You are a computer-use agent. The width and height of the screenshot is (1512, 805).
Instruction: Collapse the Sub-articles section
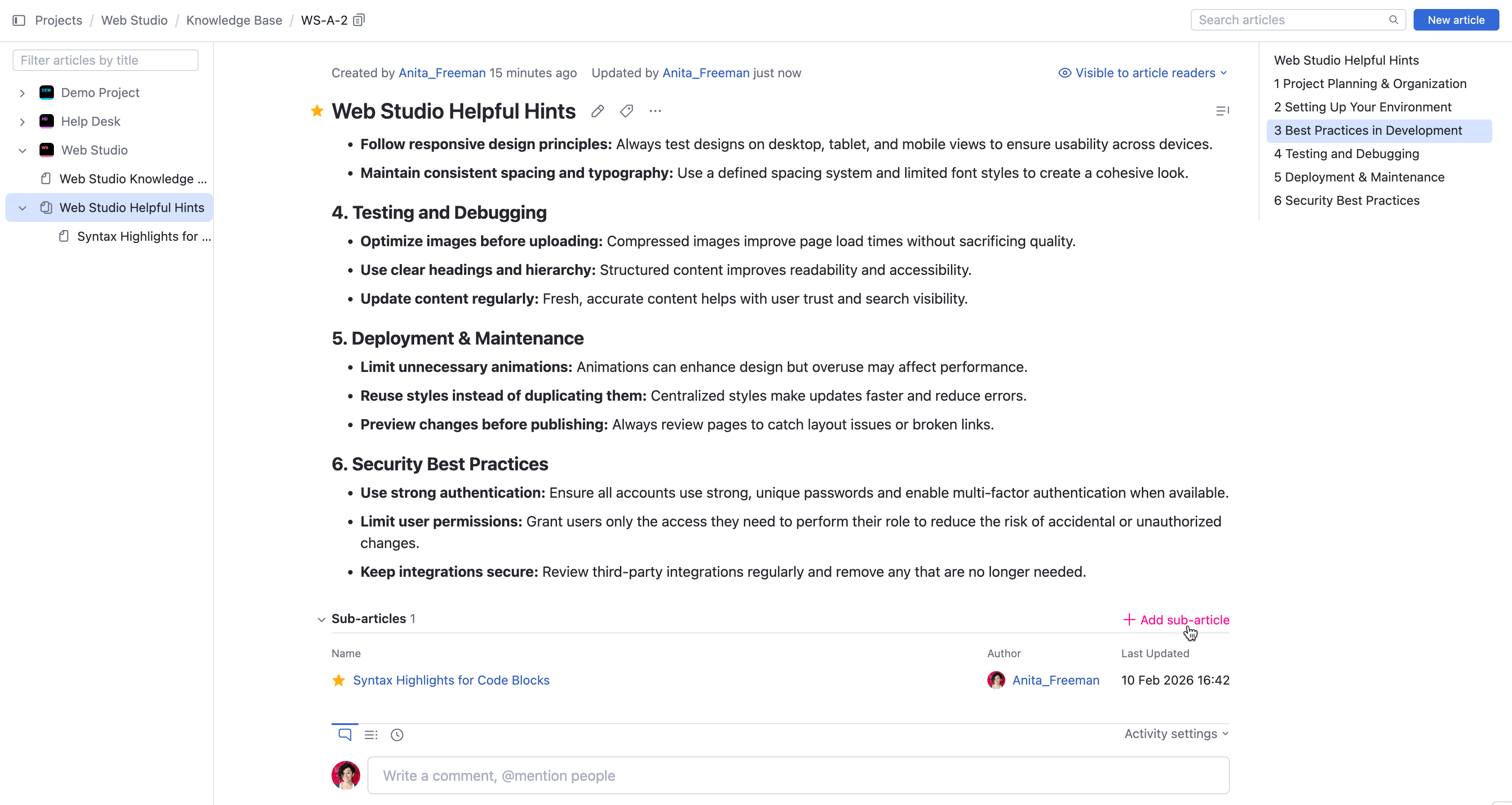[321, 619]
